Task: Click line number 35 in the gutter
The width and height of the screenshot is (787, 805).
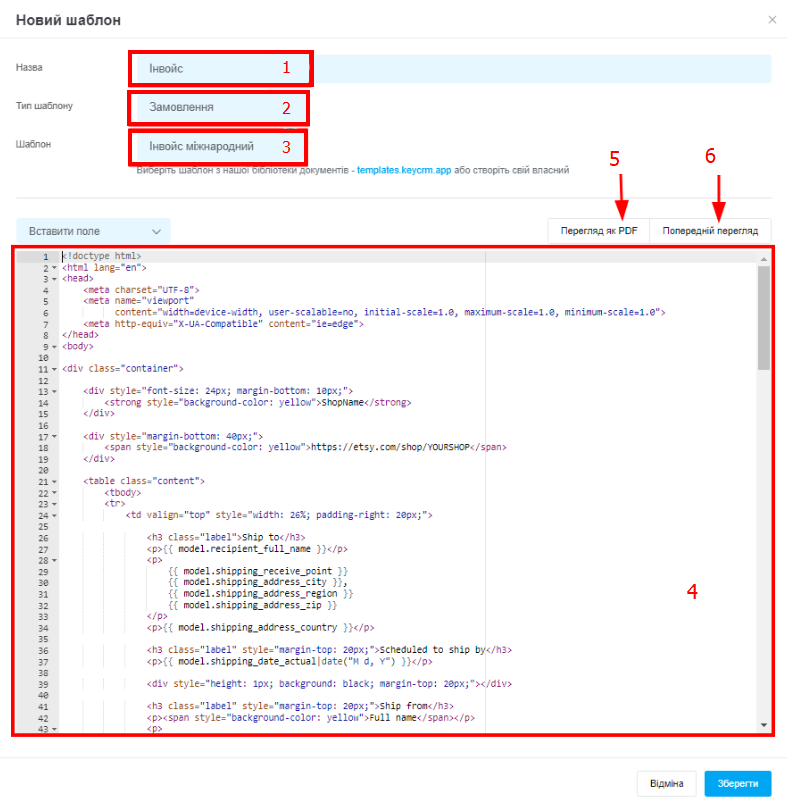Action: tap(43, 639)
